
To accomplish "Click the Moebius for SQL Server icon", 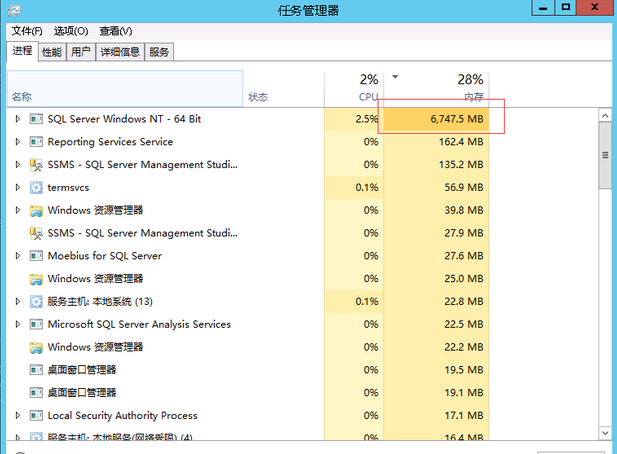I will coord(37,256).
